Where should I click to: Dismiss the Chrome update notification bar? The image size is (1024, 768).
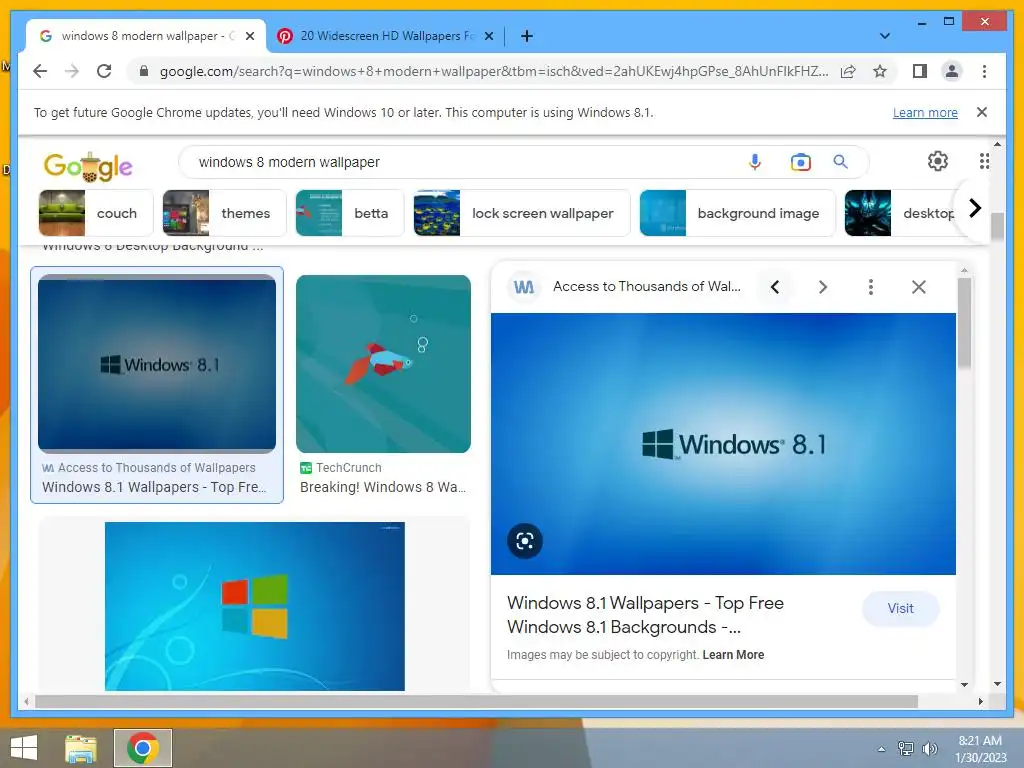[x=982, y=112]
